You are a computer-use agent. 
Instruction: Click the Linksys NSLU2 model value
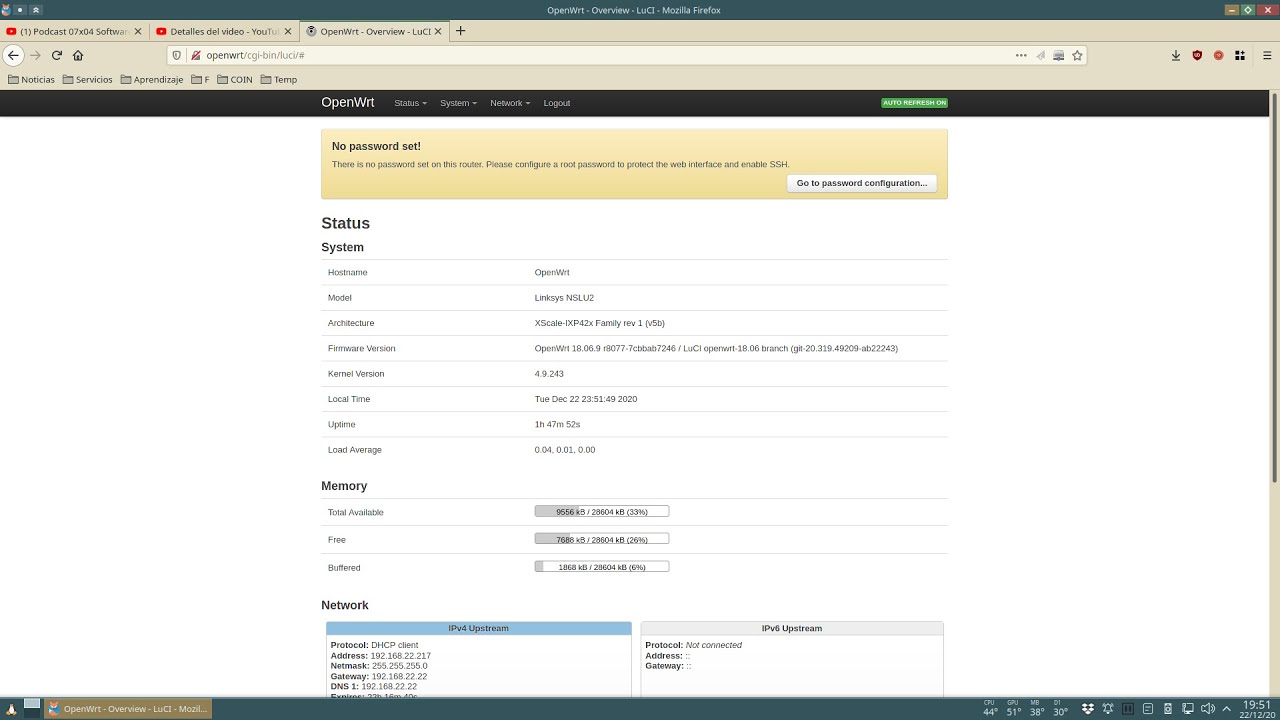tap(564, 298)
